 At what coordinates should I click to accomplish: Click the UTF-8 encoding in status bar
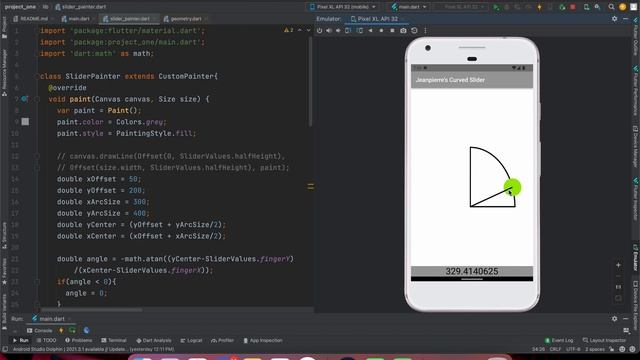[573, 349]
